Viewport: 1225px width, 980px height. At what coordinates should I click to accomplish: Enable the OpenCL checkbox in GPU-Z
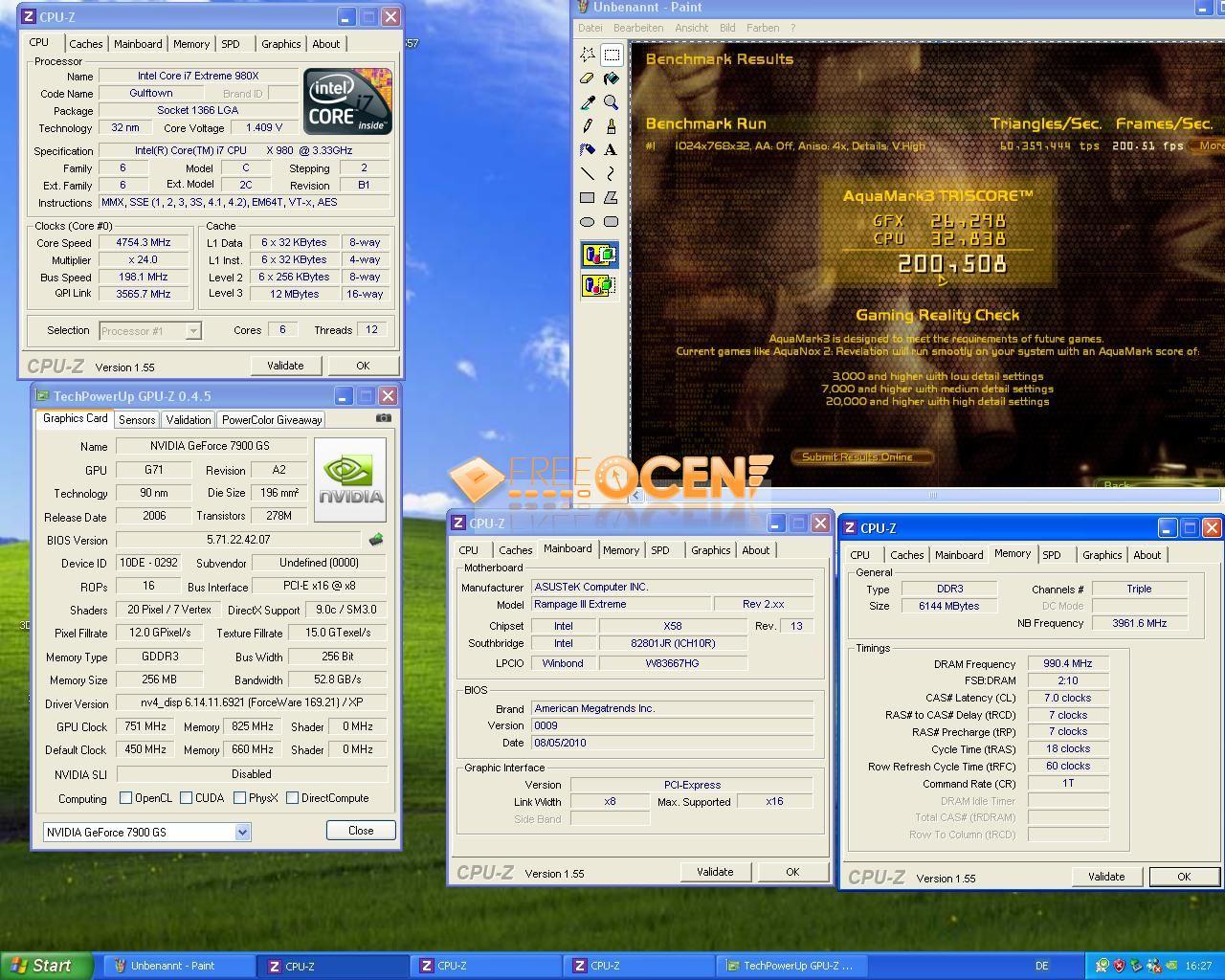point(125,798)
